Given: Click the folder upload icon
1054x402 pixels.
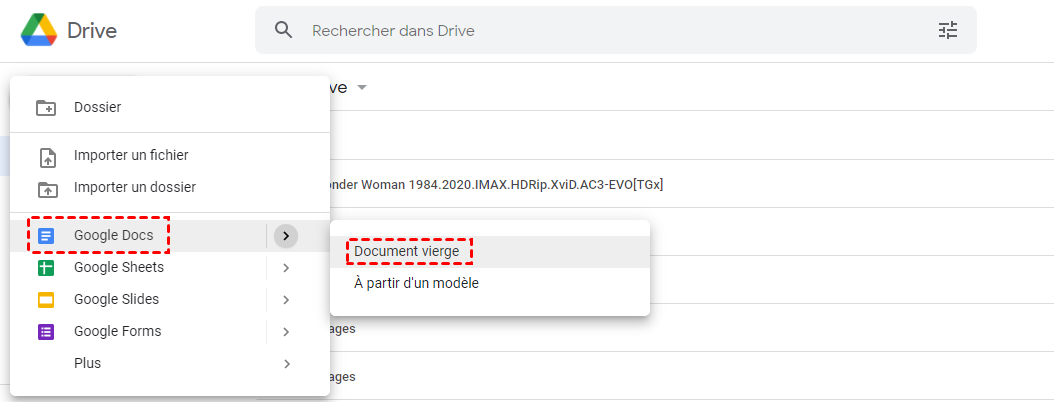Looking at the screenshot, I should click(x=46, y=188).
